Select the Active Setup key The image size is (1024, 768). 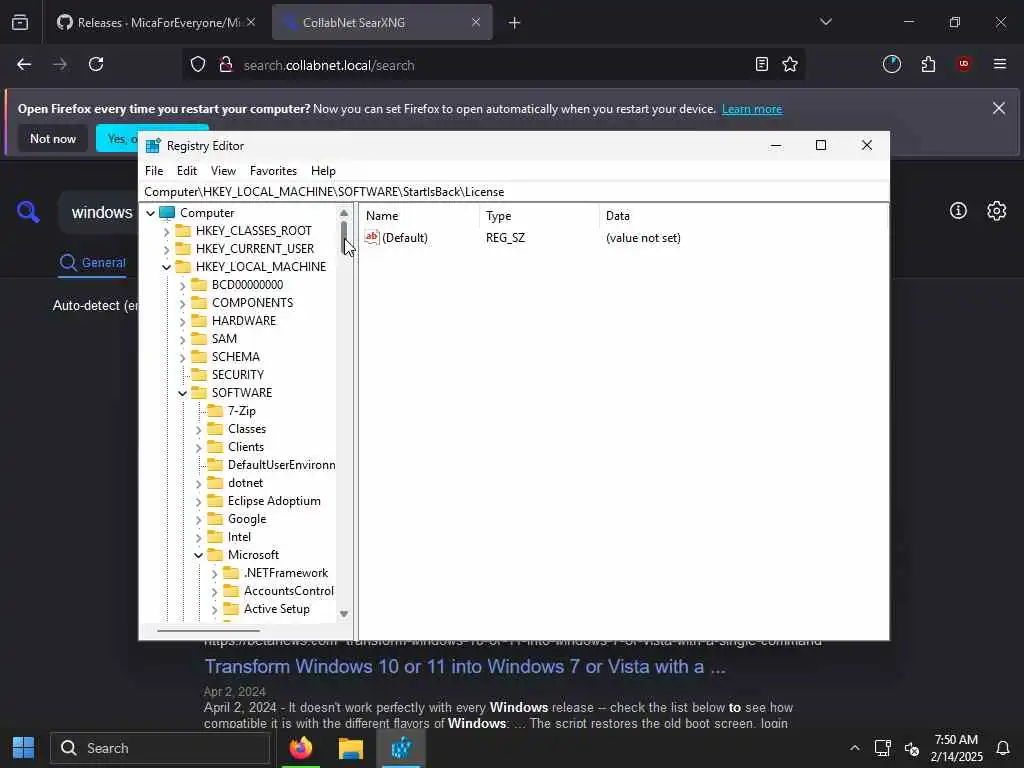(x=277, y=609)
